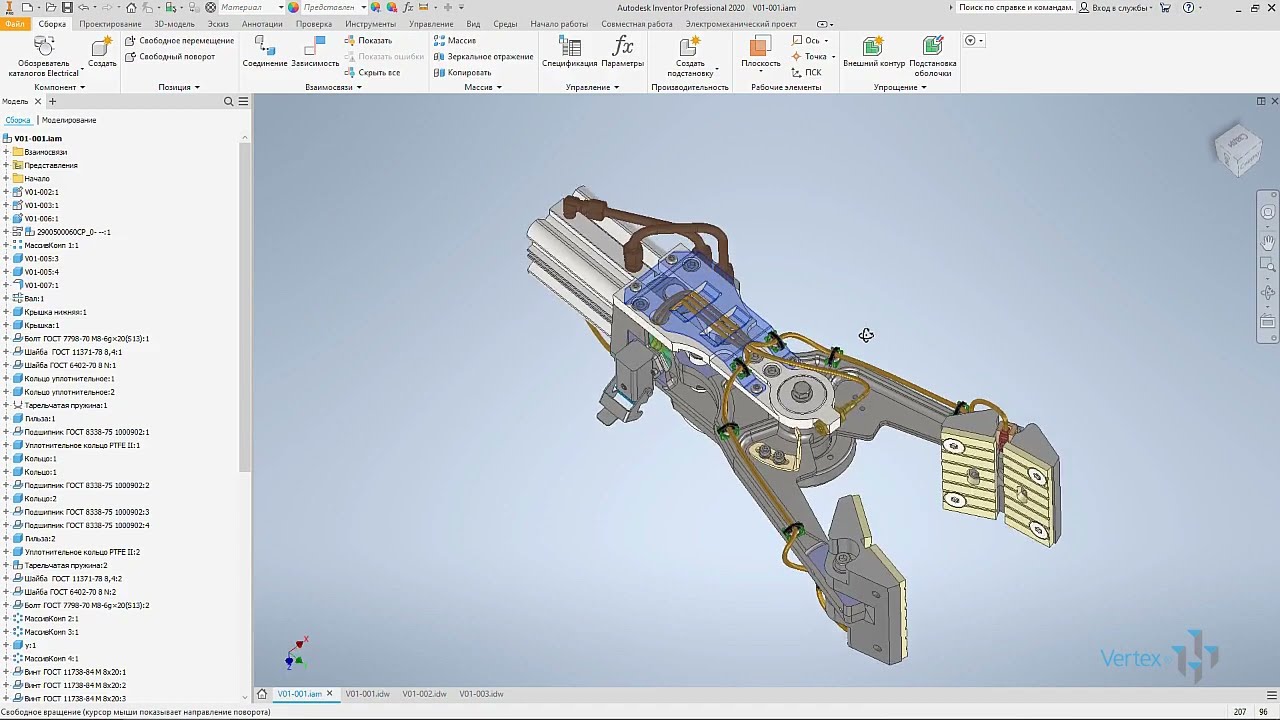Expand the Взаимосвязи folder in tree
Image resolution: width=1280 pixels, height=720 pixels.
coord(6,152)
